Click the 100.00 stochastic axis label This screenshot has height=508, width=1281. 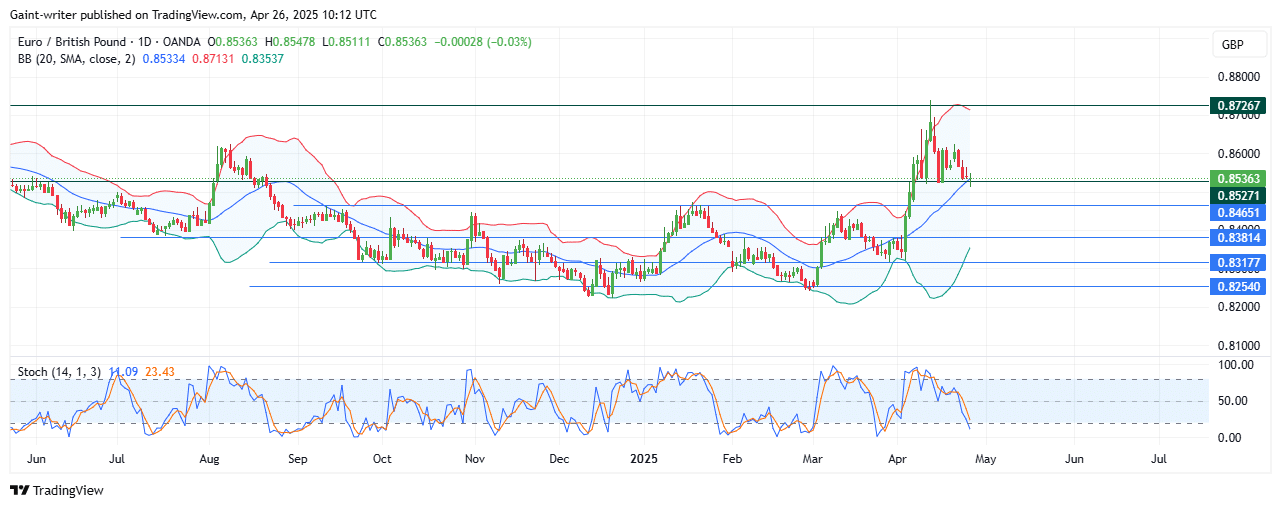[1236, 365]
